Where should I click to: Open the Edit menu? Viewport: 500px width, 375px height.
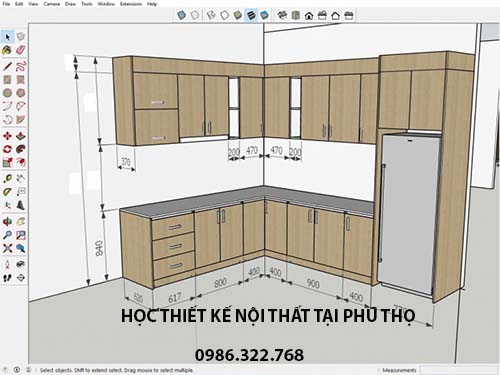click(x=19, y=4)
